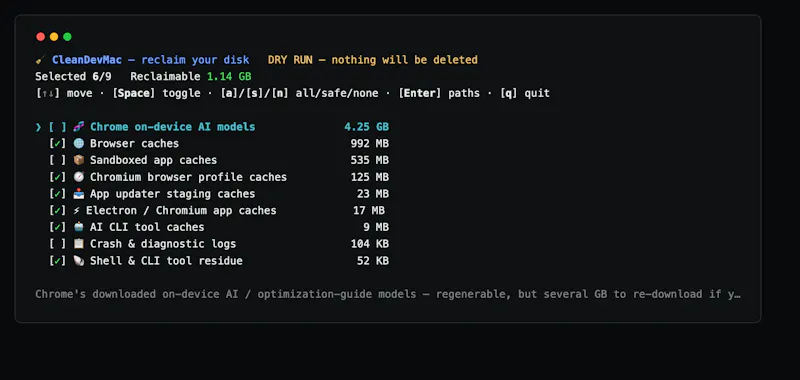This screenshot has height=380, width=800.
Task: Check Crash & diagnostic logs checkbox
Action: click(x=58, y=244)
